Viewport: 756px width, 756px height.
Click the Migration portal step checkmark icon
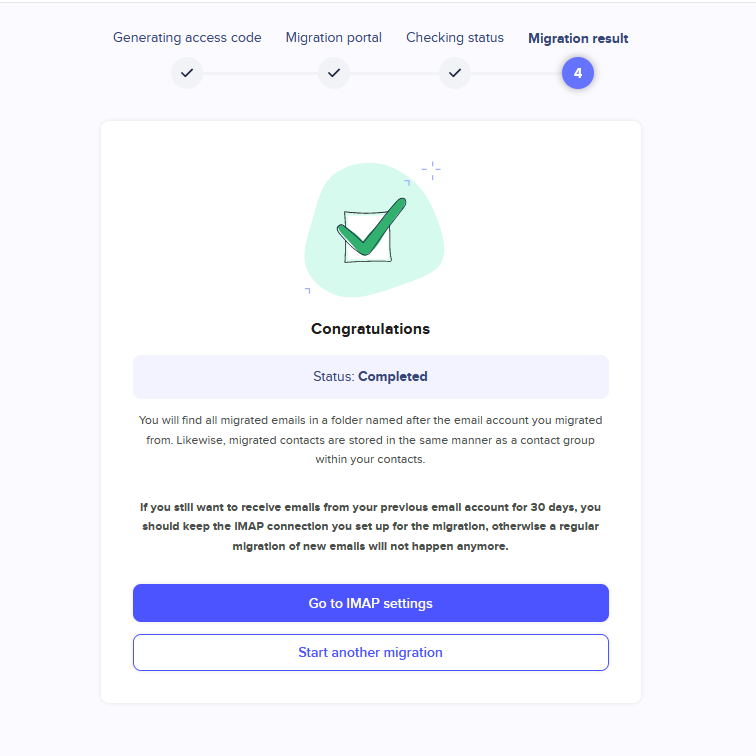(334, 73)
